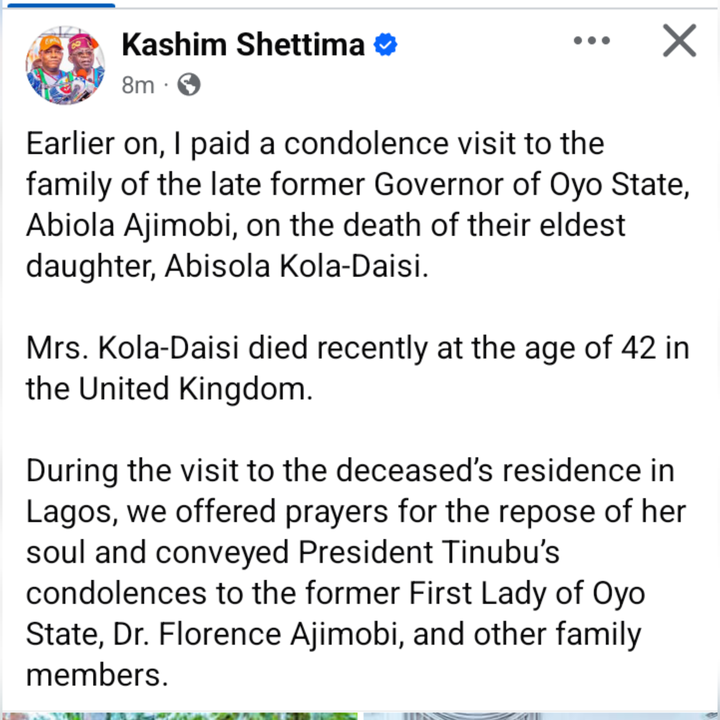This screenshot has height=720, width=720.
Task: Click the blue verified badge icon
Action: click(x=385, y=45)
